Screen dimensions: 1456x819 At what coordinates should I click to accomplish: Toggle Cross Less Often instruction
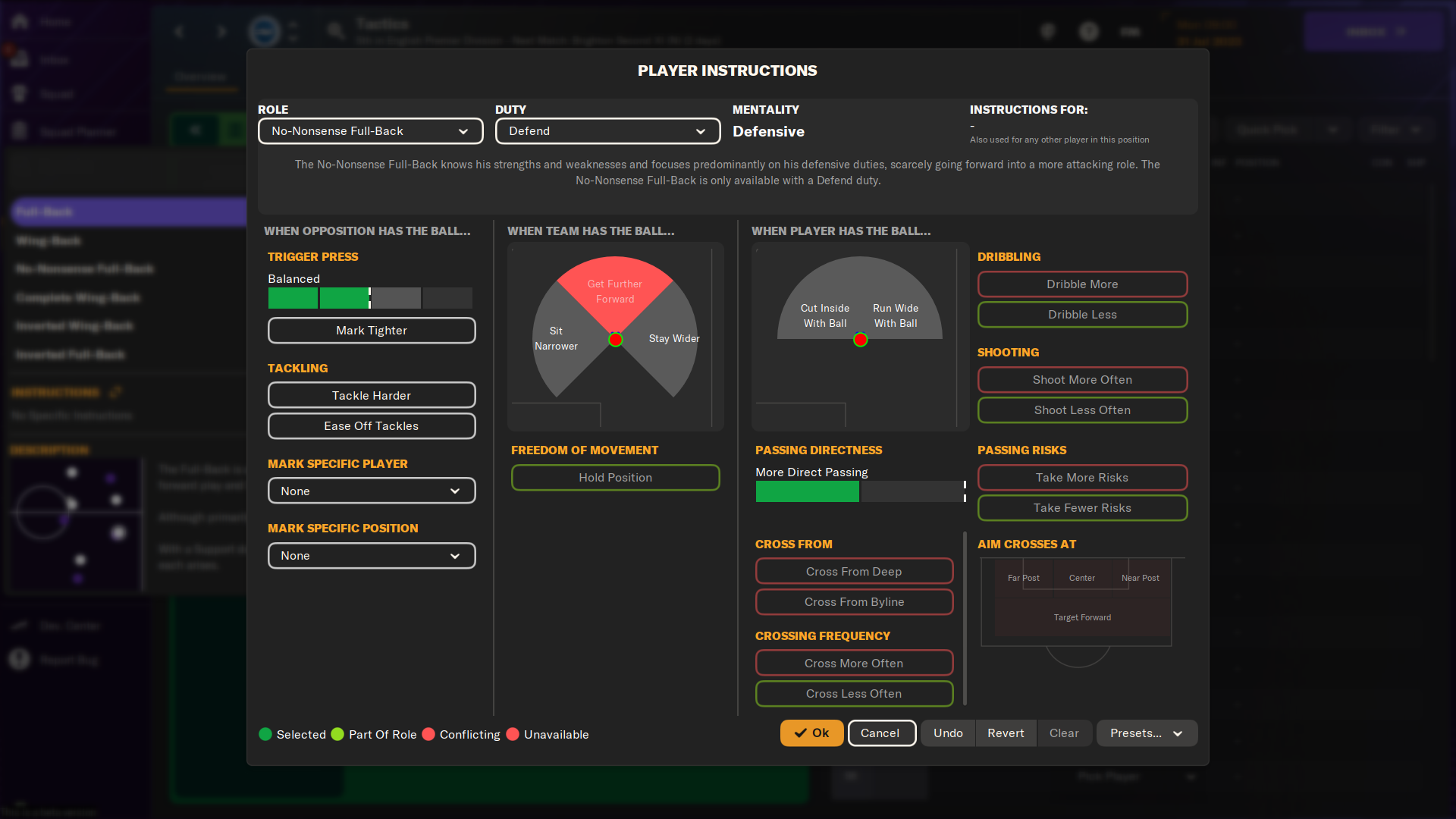click(854, 694)
